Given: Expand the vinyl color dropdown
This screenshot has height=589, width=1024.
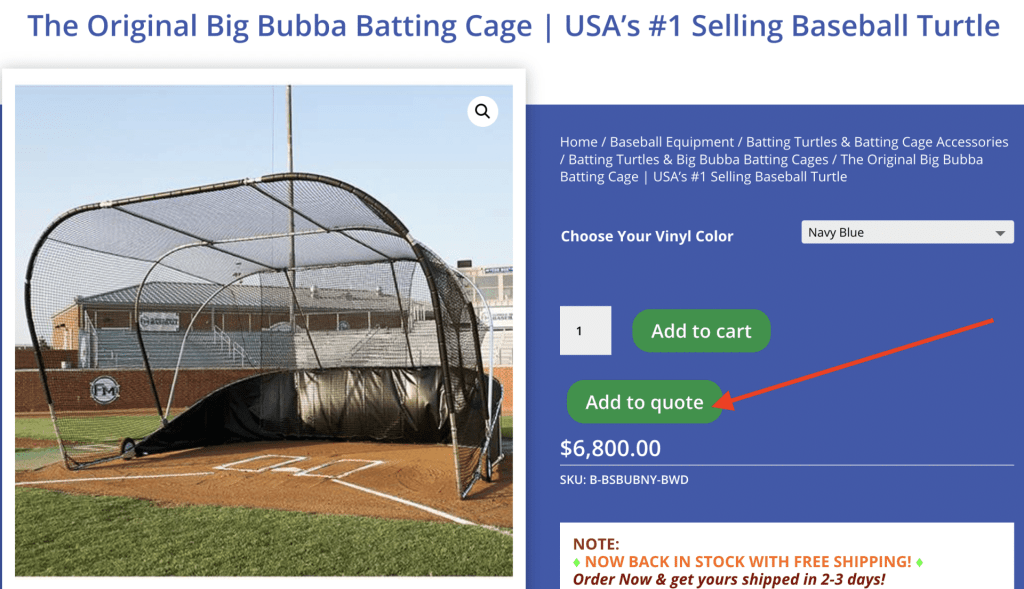Looking at the screenshot, I should pos(906,231).
